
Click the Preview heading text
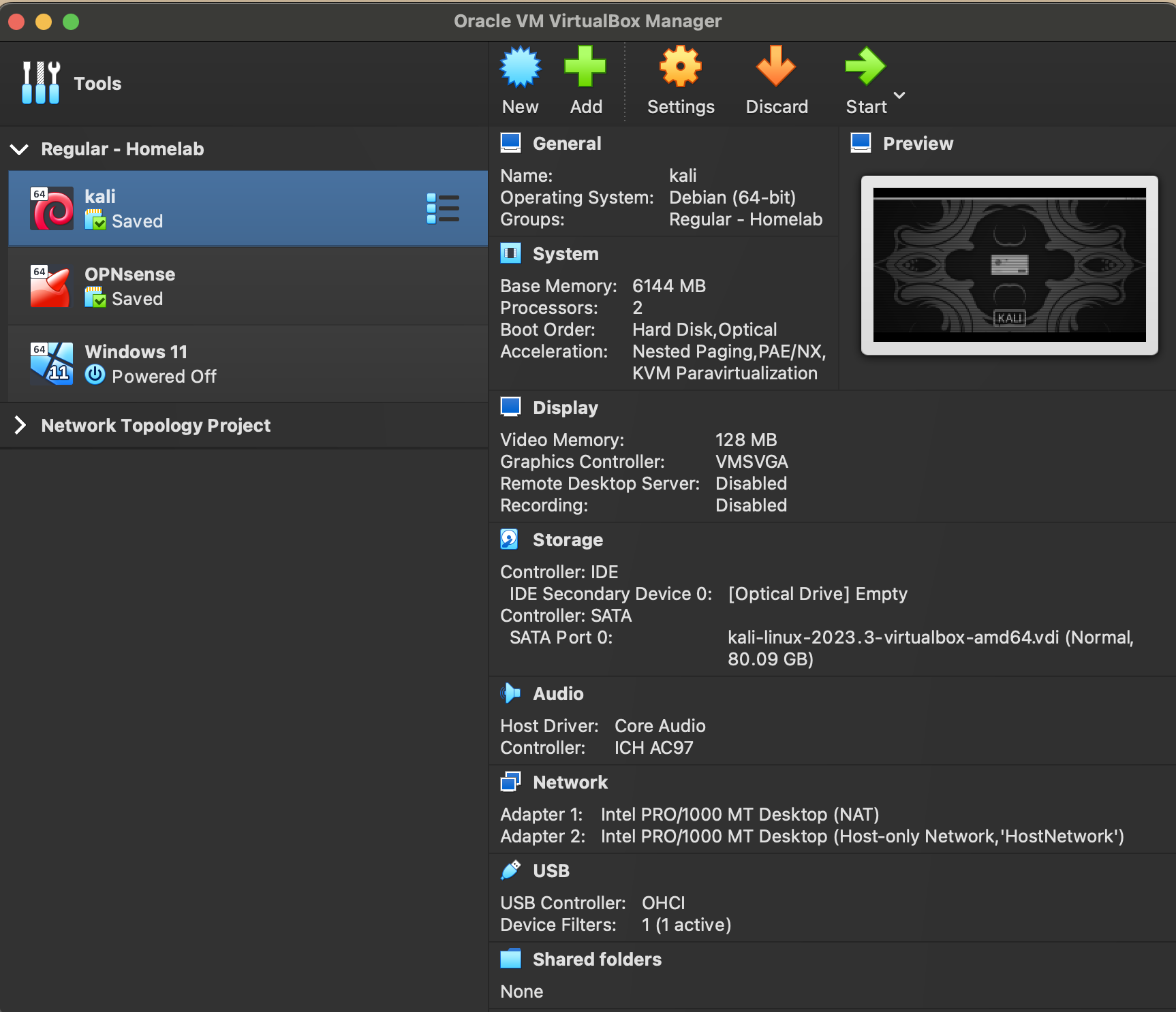[918, 144]
